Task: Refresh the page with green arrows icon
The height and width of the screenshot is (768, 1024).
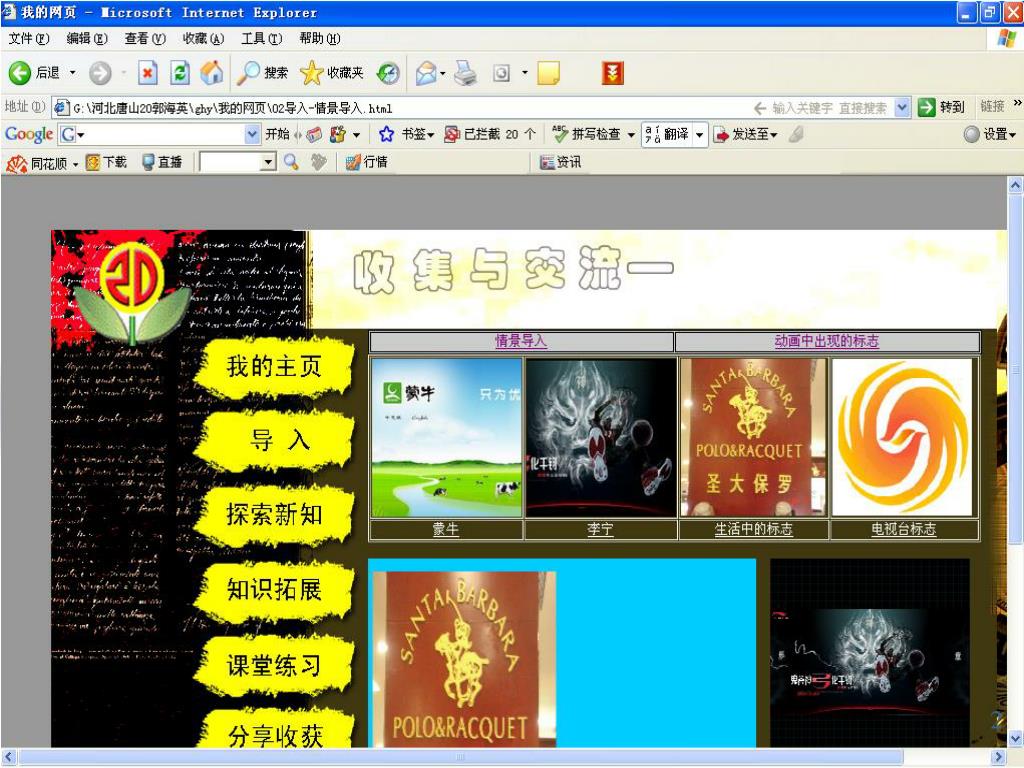Action: click(x=180, y=73)
